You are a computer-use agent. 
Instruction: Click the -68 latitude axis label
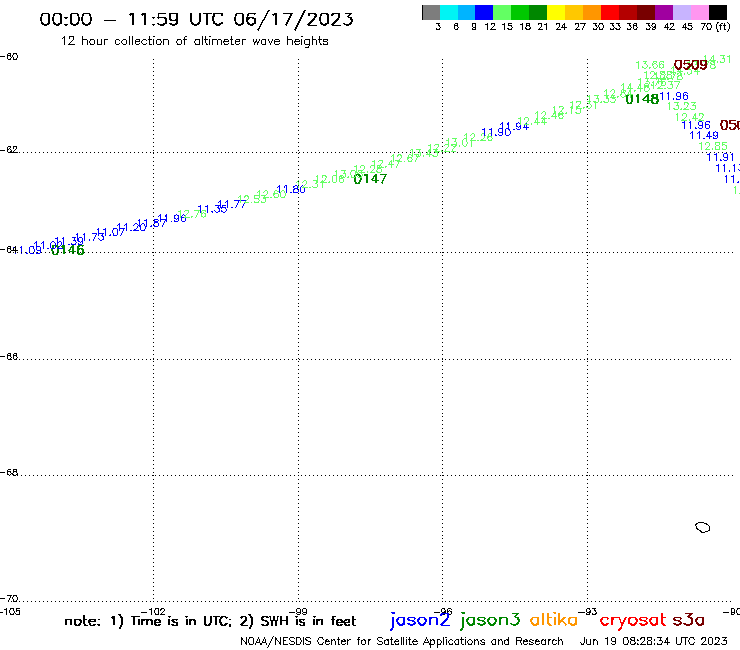[x=9, y=473]
